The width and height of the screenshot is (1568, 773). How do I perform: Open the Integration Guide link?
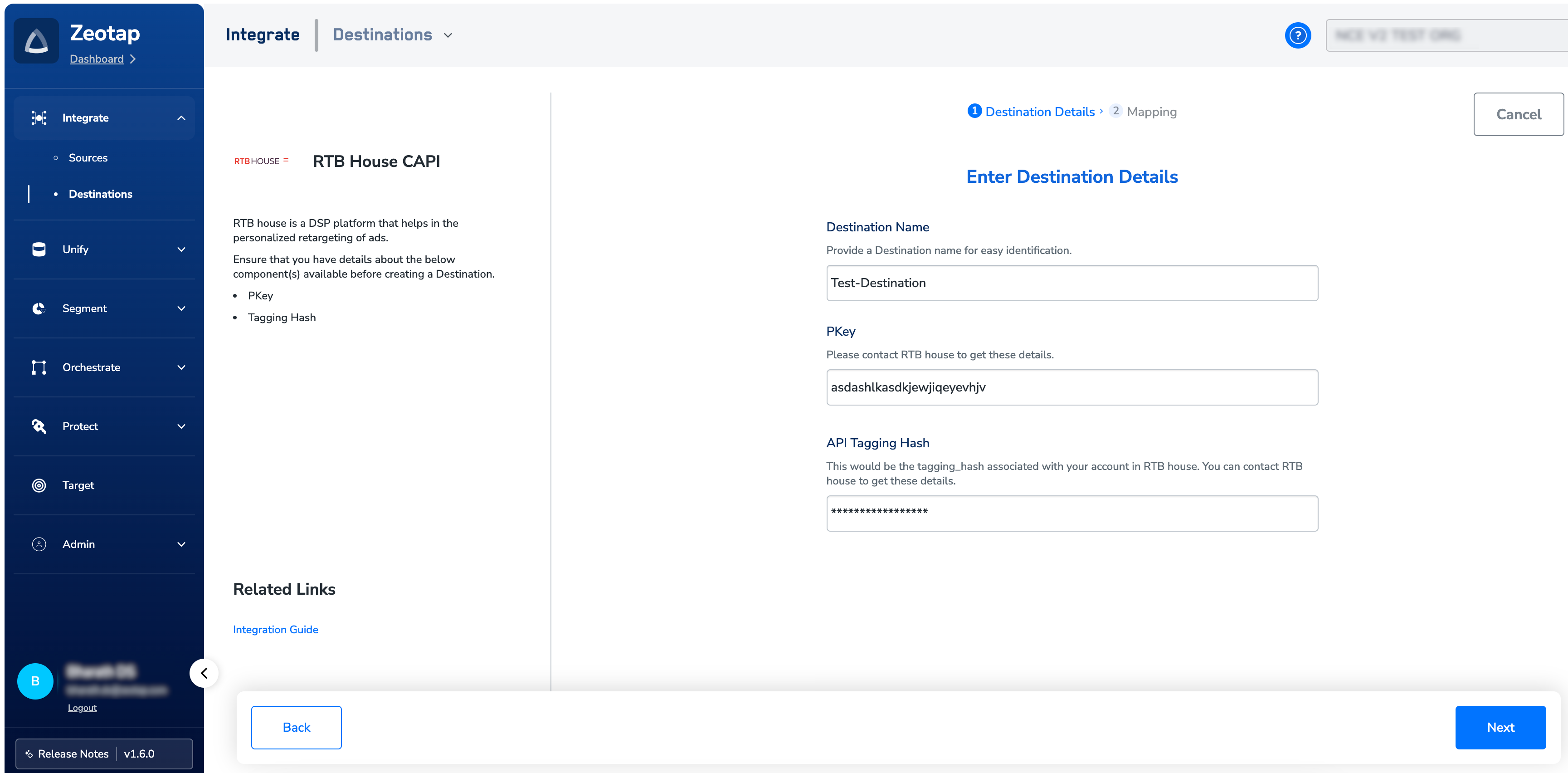[275, 629]
